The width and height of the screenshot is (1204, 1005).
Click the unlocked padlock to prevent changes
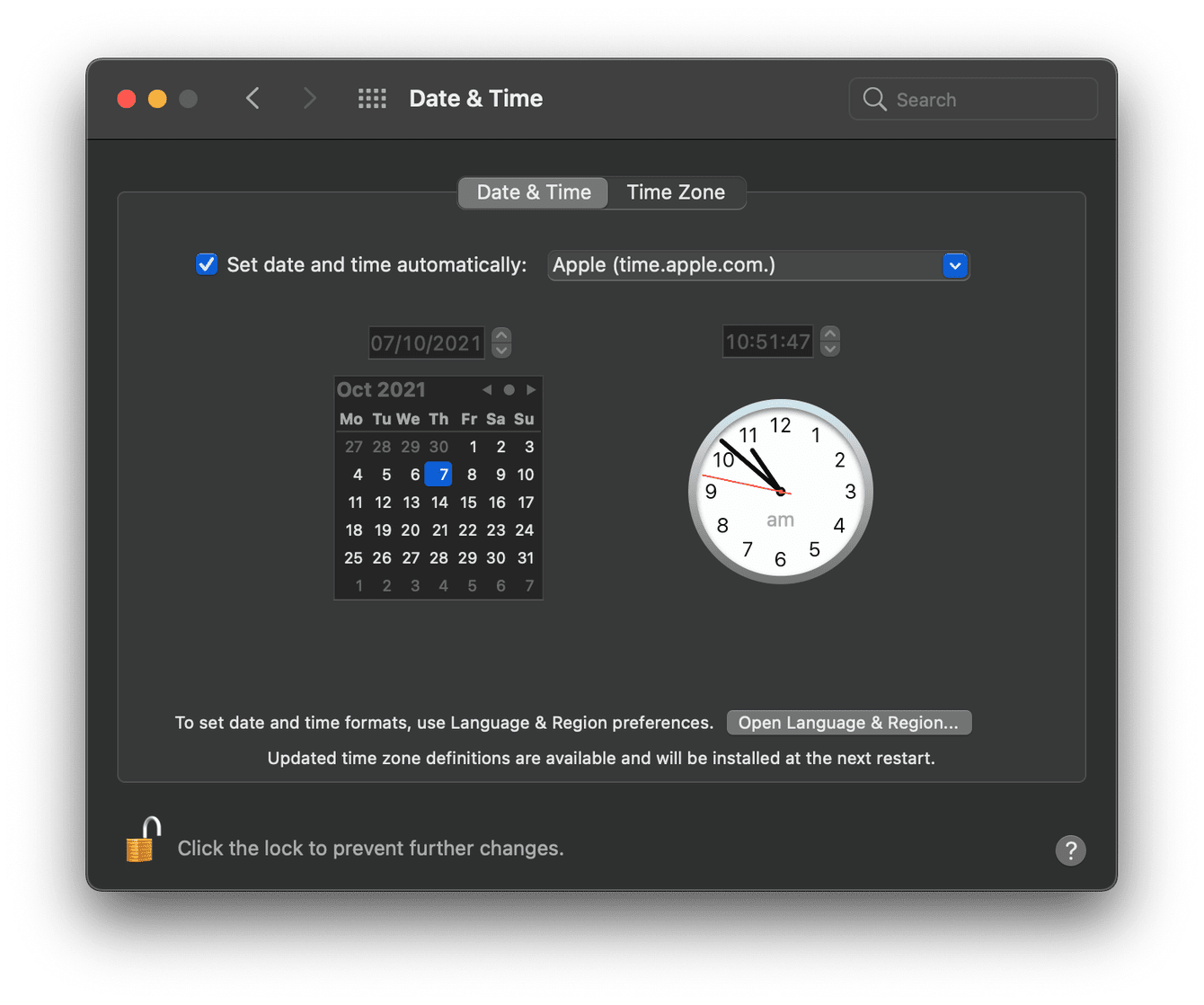point(142,840)
